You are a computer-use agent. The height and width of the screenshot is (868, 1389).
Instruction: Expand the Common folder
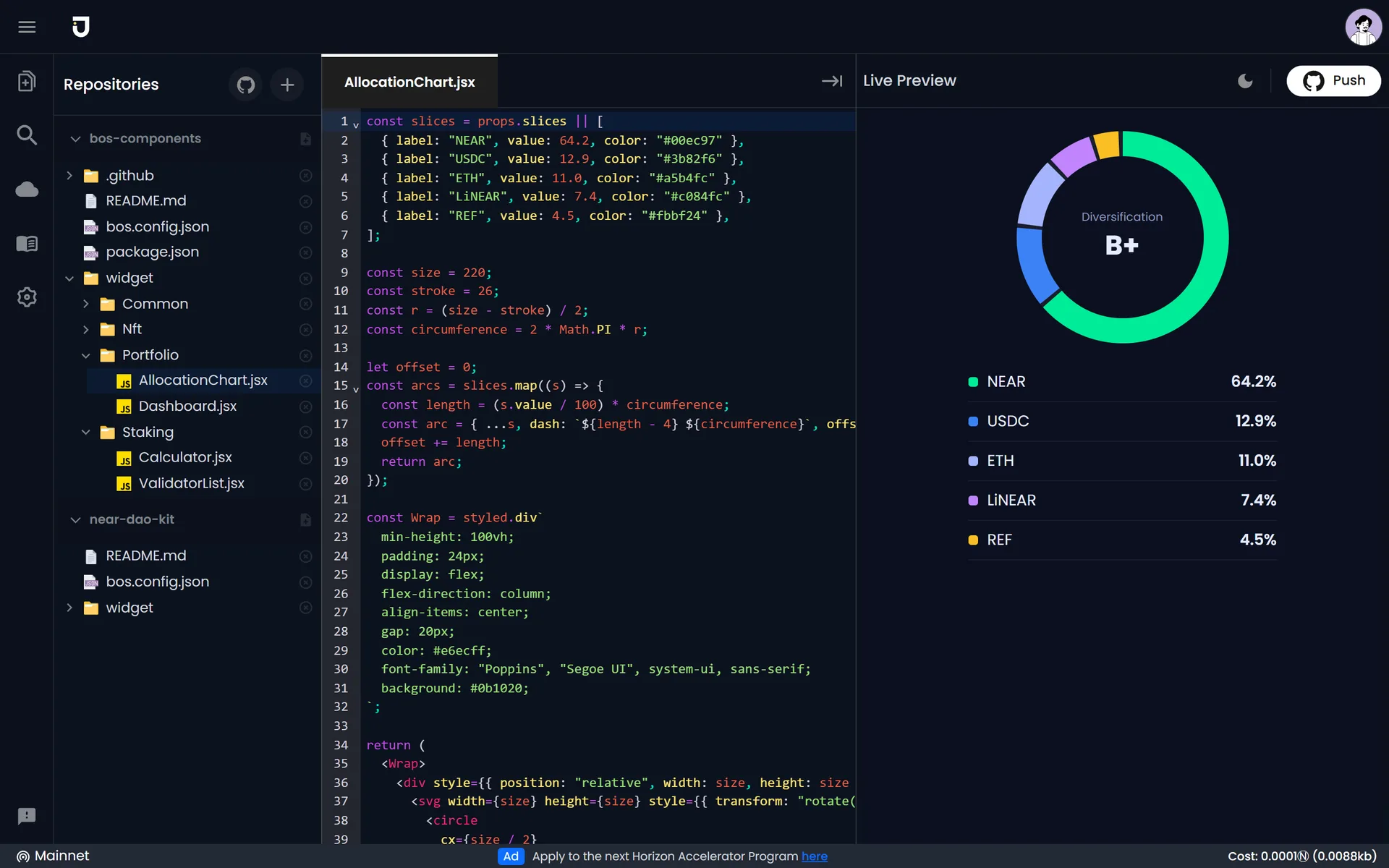85,304
